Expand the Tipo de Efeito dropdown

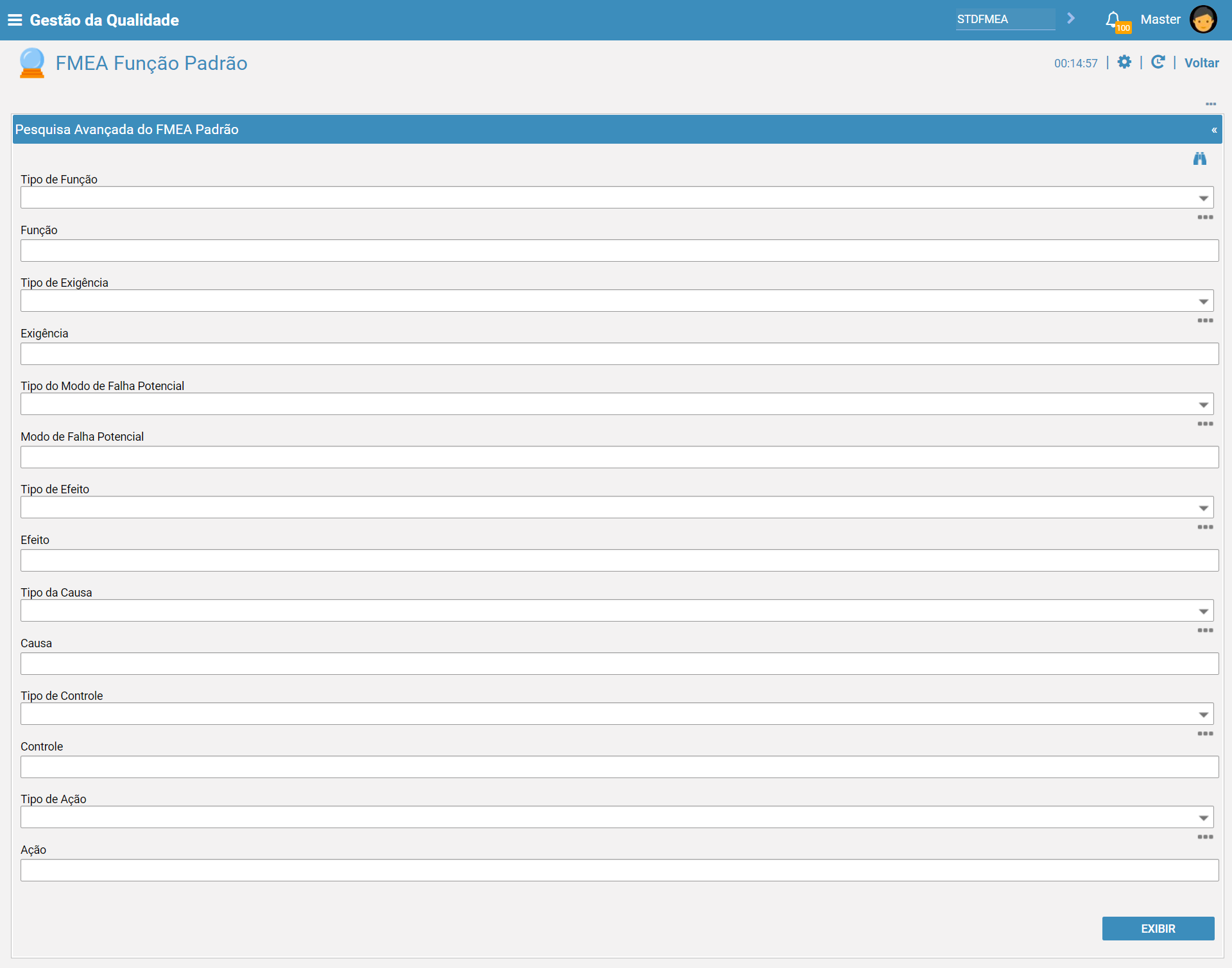pyautogui.click(x=1204, y=508)
